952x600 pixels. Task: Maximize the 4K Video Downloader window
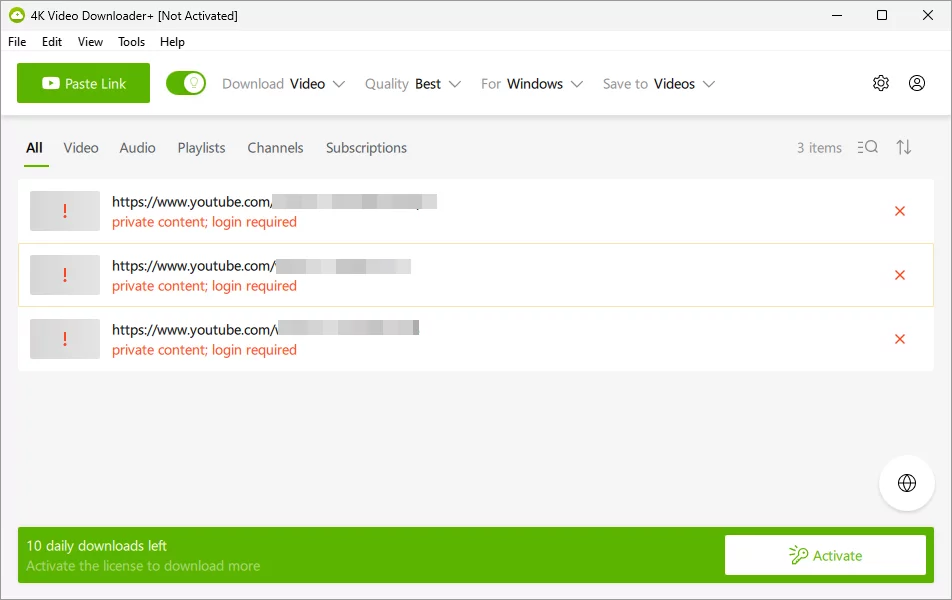point(882,15)
